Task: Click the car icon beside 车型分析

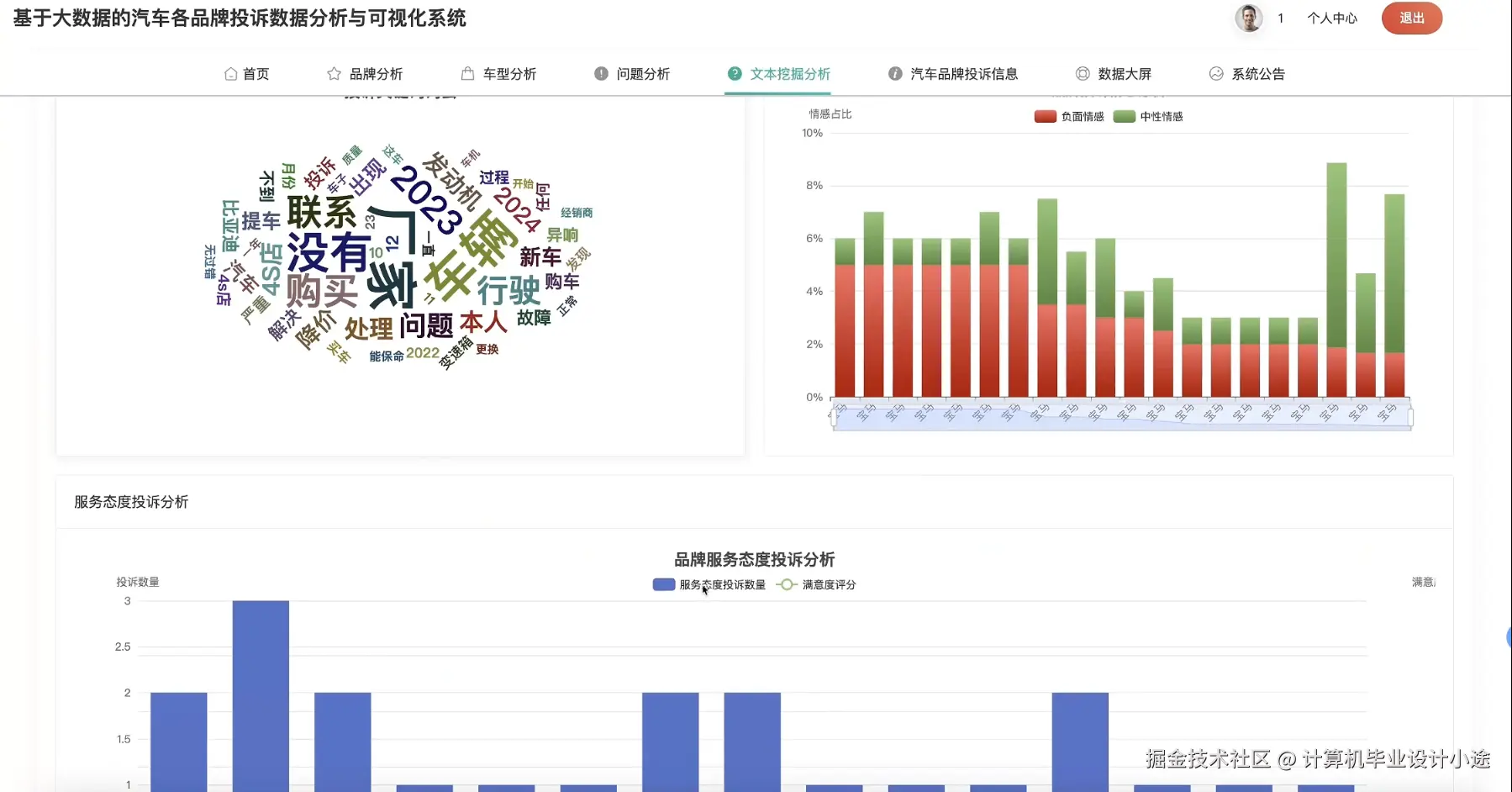Action: [x=466, y=73]
